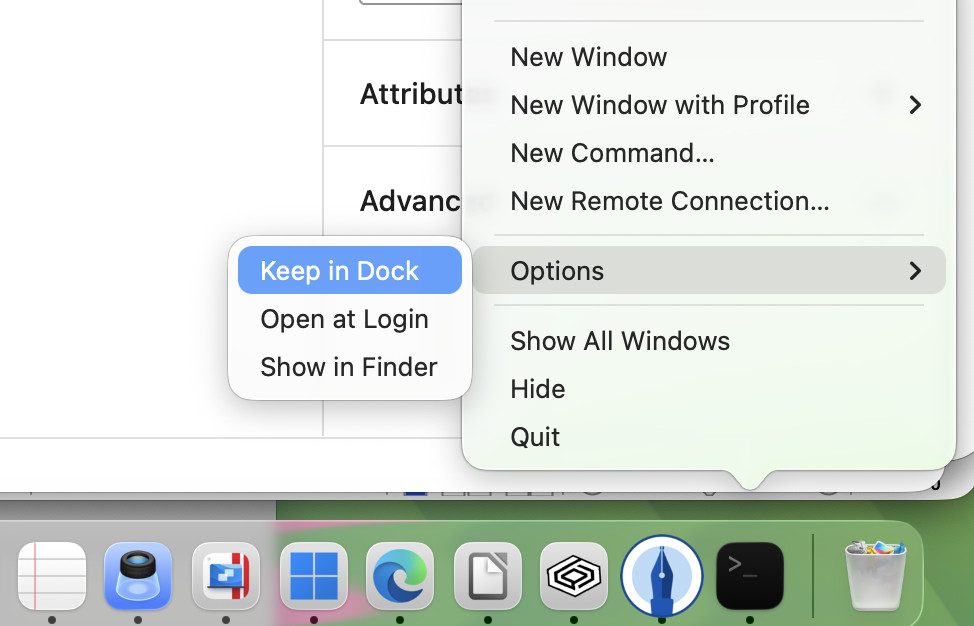Choose New Command…
The height and width of the screenshot is (626, 974).
[x=612, y=152]
